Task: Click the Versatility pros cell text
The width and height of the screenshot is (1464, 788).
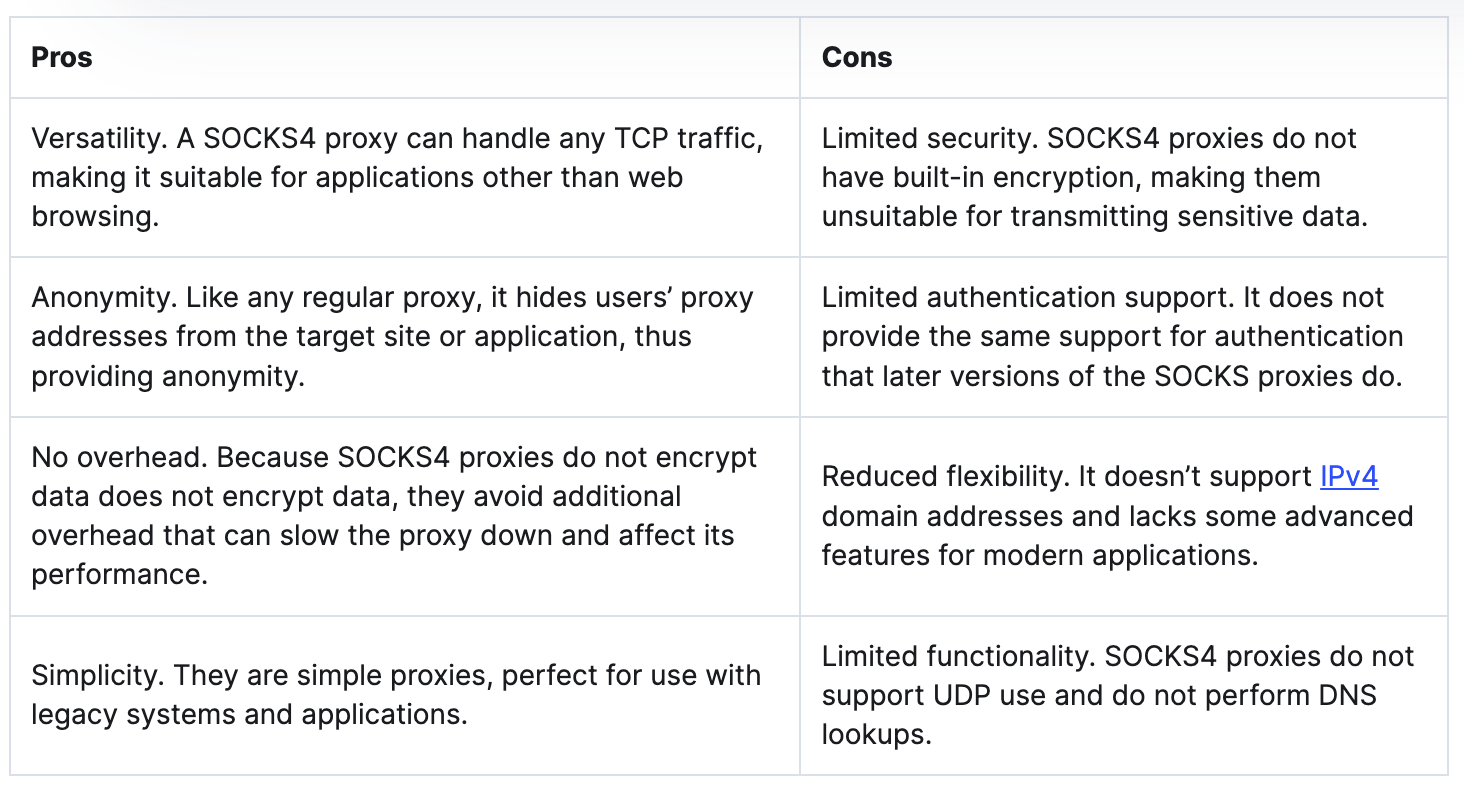Action: click(397, 177)
